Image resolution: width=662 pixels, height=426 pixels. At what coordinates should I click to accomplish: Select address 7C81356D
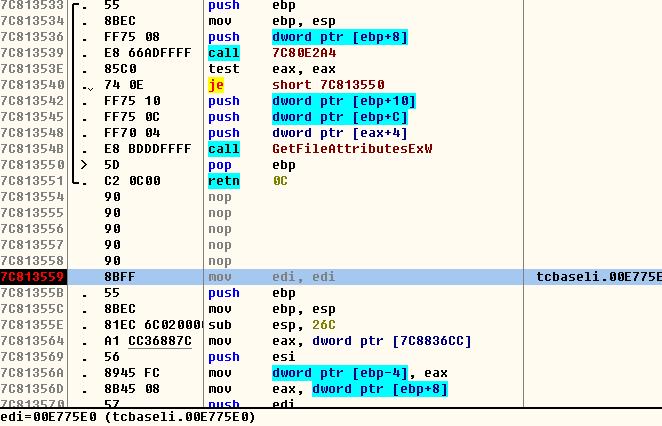click(x=33, y=389)
